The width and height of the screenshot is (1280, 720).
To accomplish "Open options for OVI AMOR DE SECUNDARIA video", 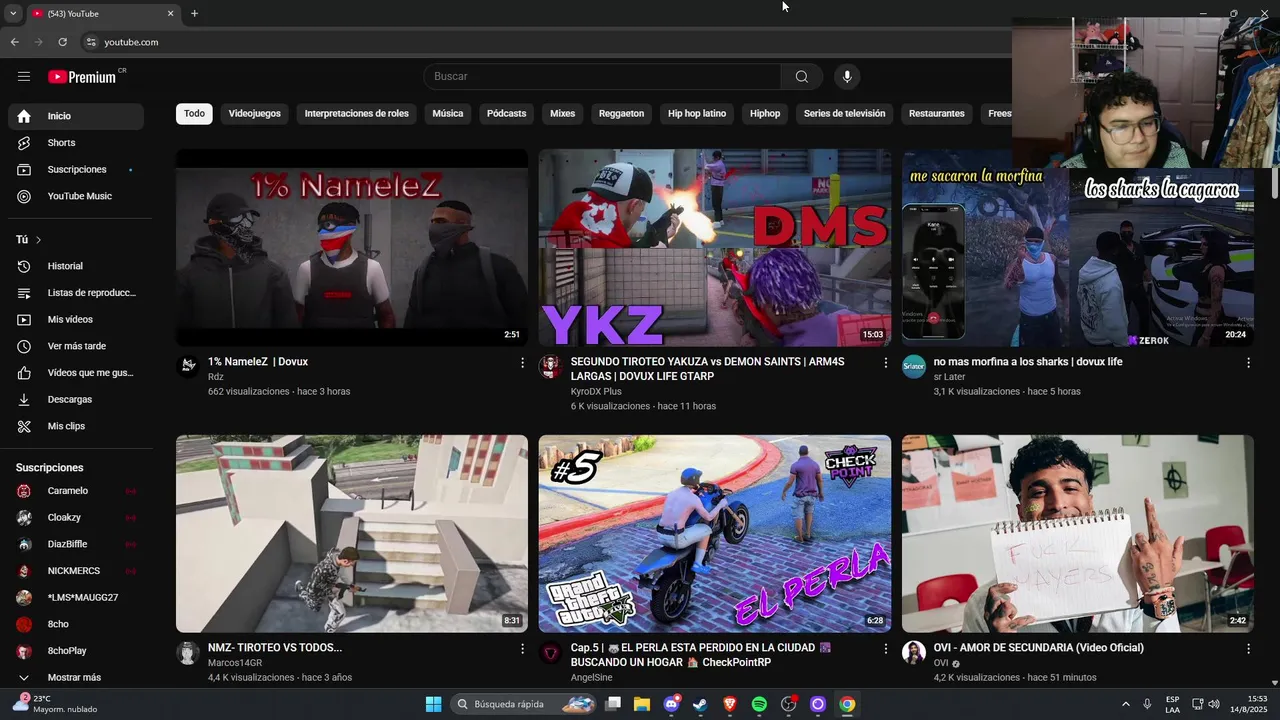I will point(1248,649).
